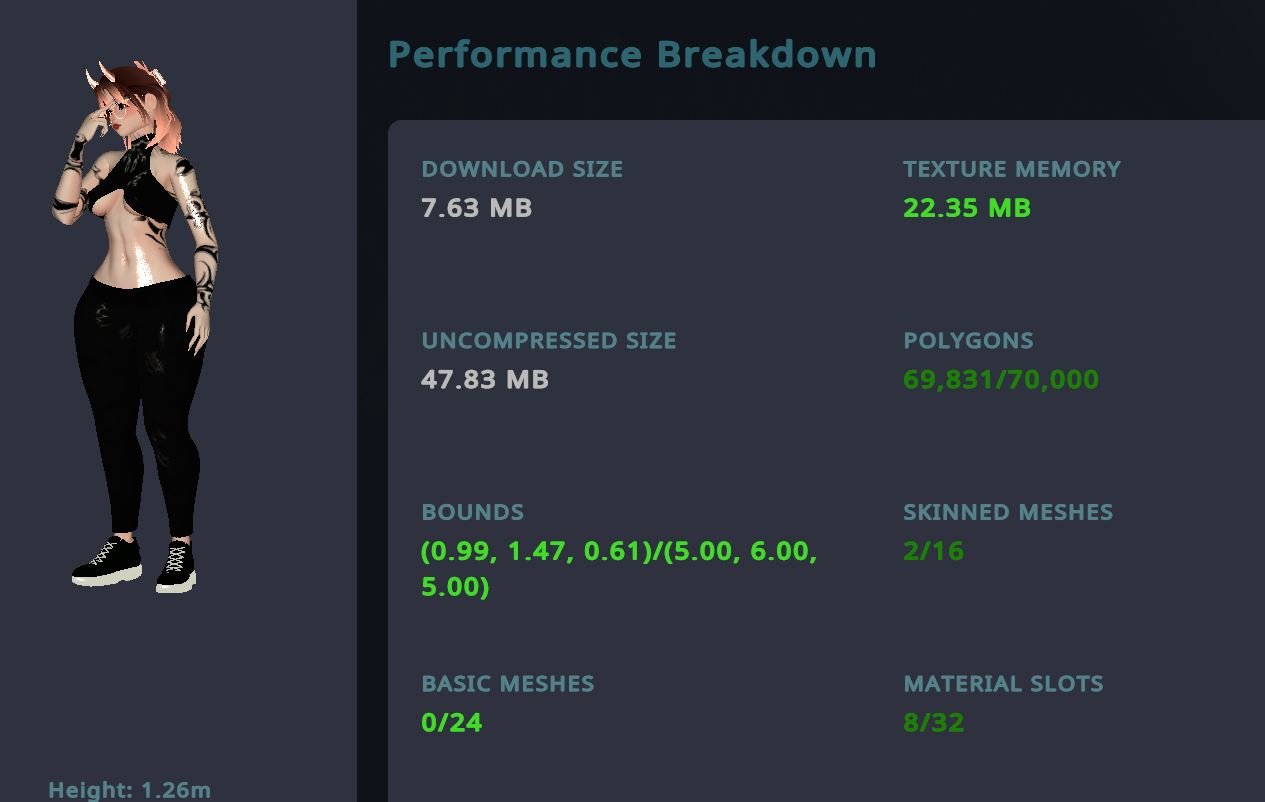Click the avatar's white-soled sneakers

pyautogui.click(x=134, y=565)
